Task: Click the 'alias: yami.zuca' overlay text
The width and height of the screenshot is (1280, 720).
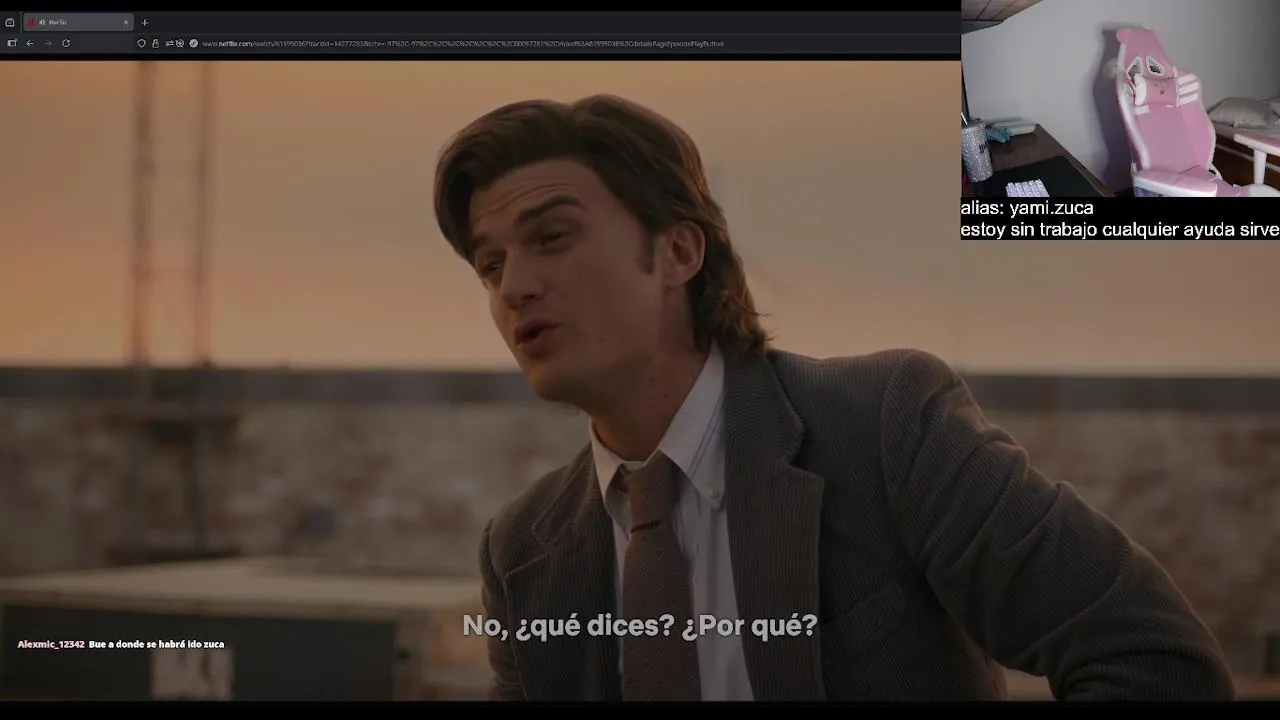Action: (1027, 208)
